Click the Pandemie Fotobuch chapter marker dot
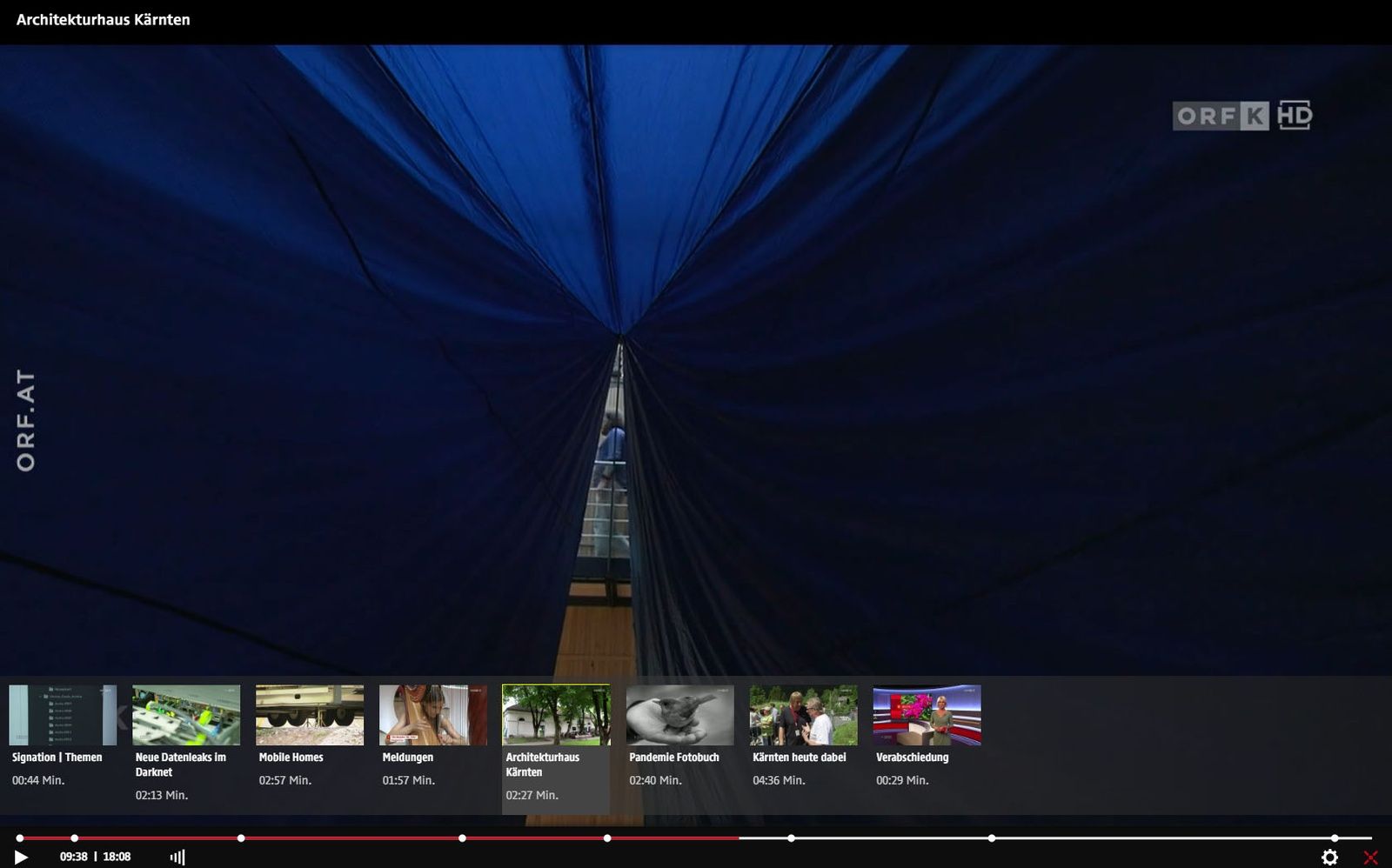The height and width of the screenshot is (868, 1392). [791, 838]
